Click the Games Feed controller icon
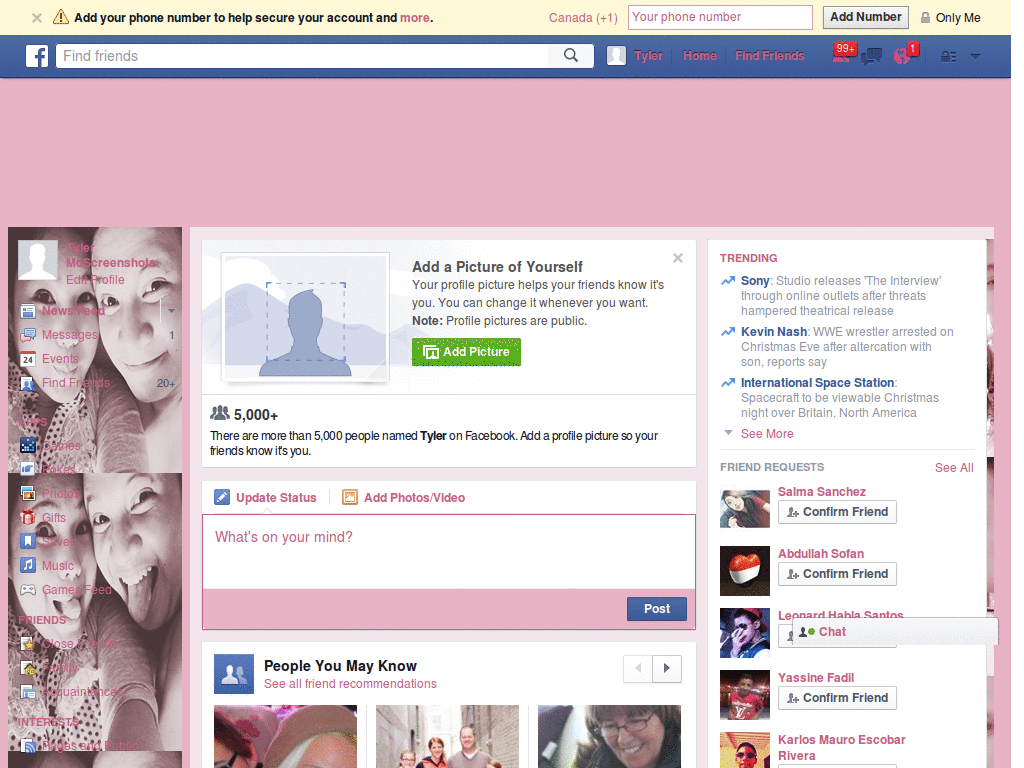 pyautogui.click(x=28, y=590)
